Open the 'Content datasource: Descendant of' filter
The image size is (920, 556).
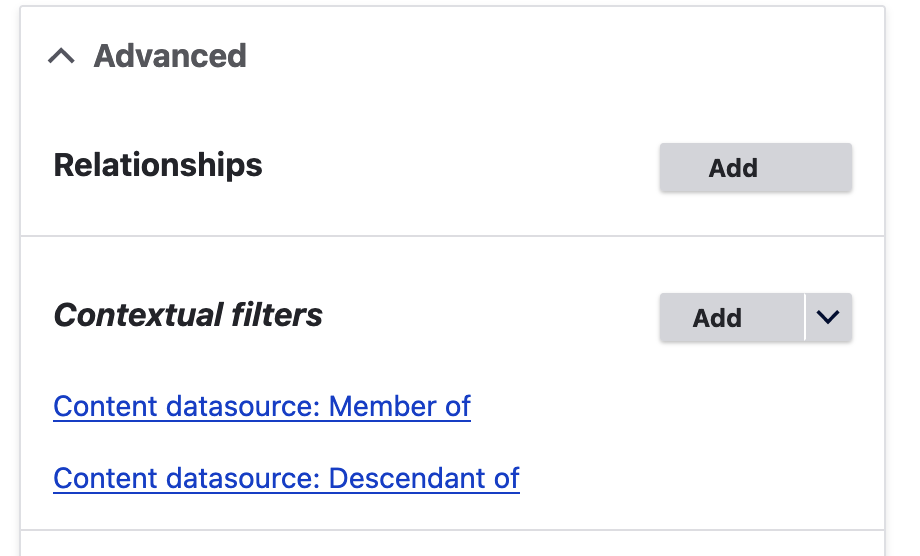coord(286,478)
